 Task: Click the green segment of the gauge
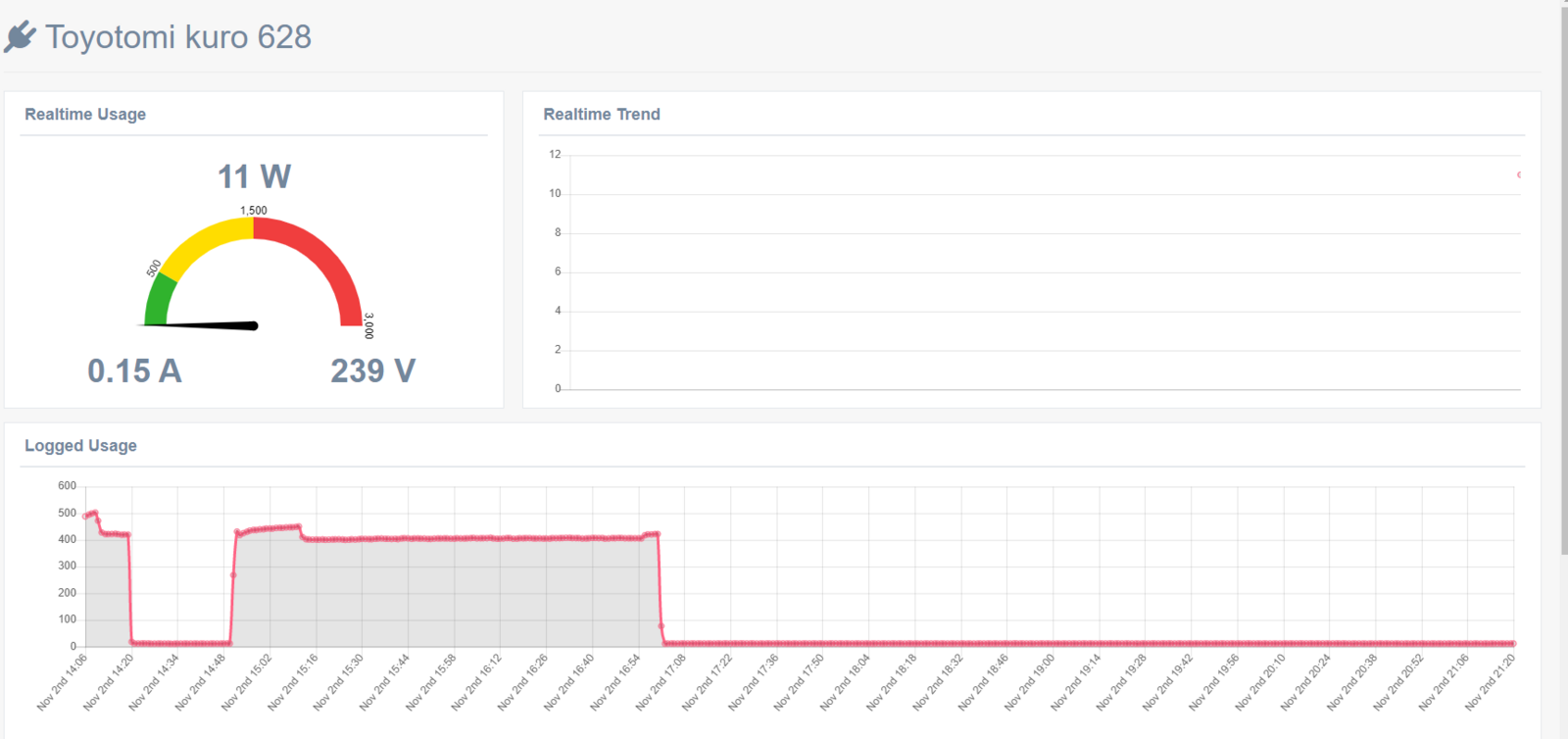tap(159, 302)
